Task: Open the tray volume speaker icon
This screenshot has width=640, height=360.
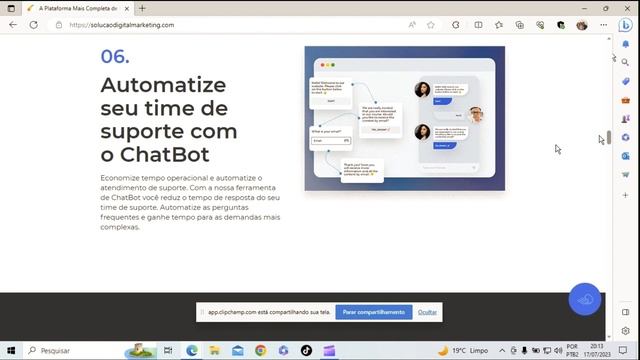Action: coord(558,351)
